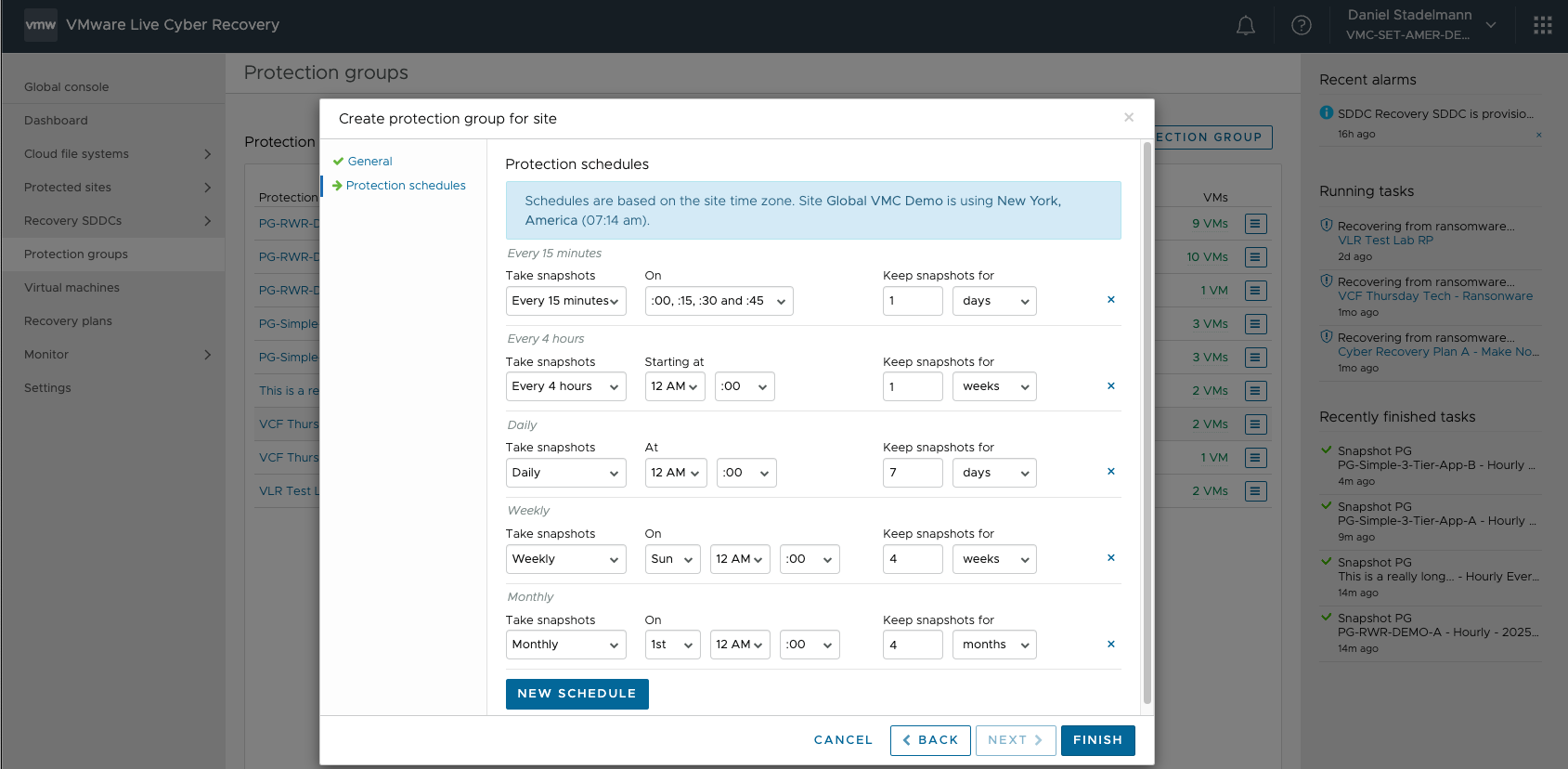Expand Cloud file systems menu
The image size is (1568, 769).
click(207, 154)
